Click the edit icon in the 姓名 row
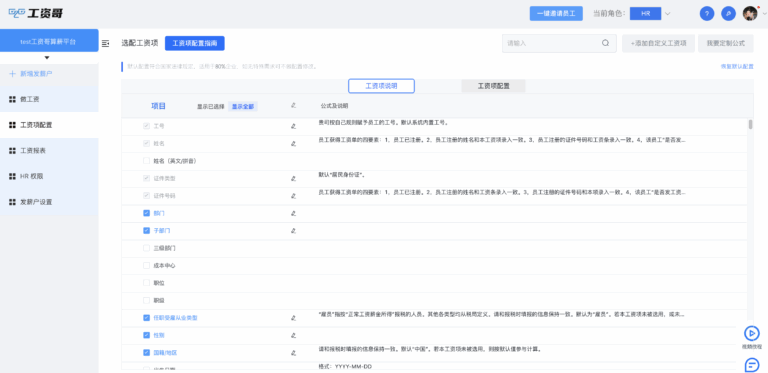The width and height of the screenshot is (768, 373). coord(293,144)
